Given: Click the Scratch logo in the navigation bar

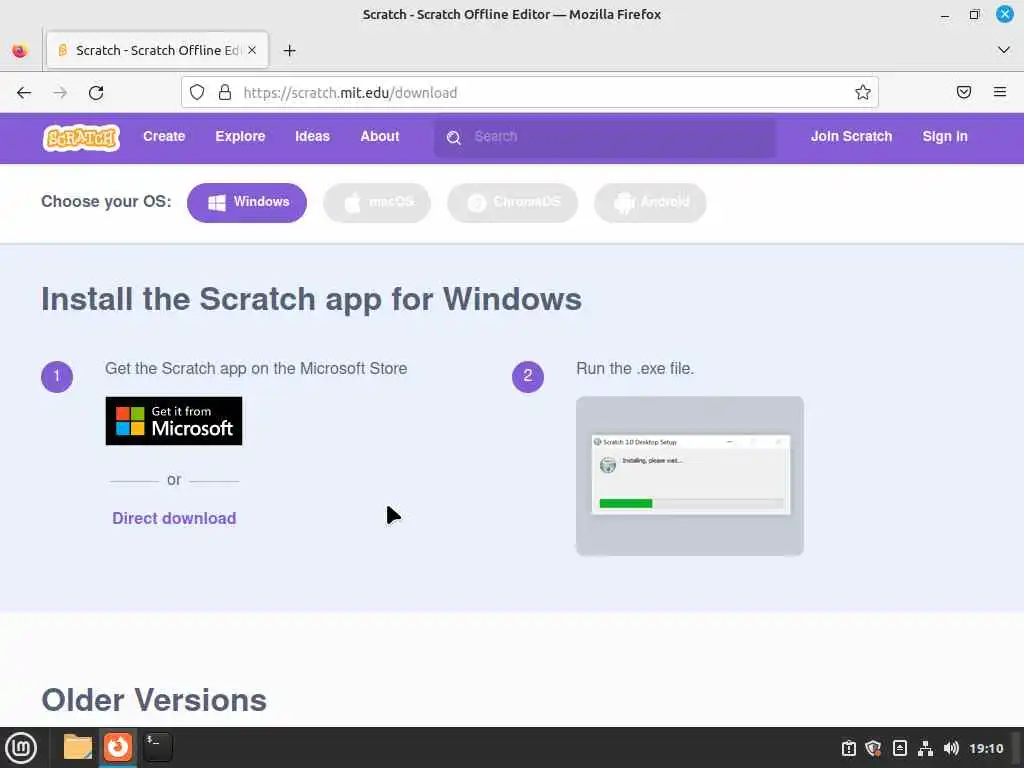Looking at the screenshot, I should (81, 137).
